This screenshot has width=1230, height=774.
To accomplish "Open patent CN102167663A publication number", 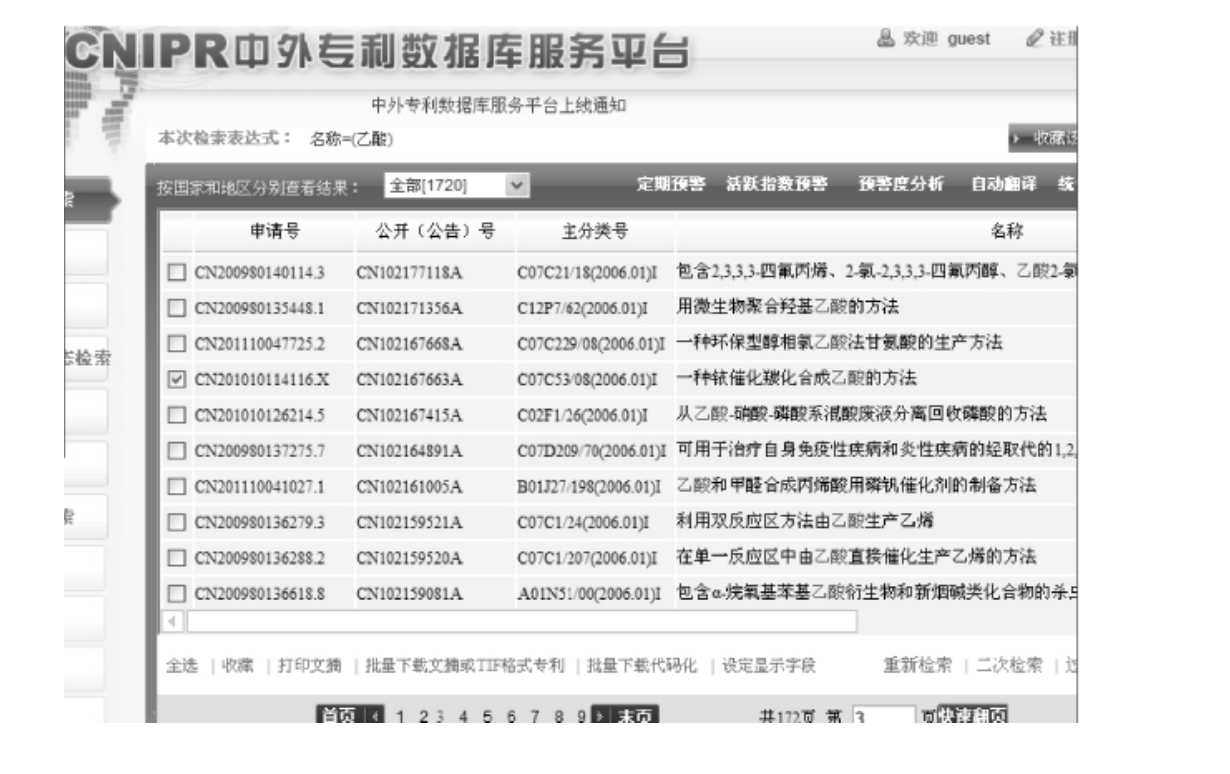I will 408,380.
